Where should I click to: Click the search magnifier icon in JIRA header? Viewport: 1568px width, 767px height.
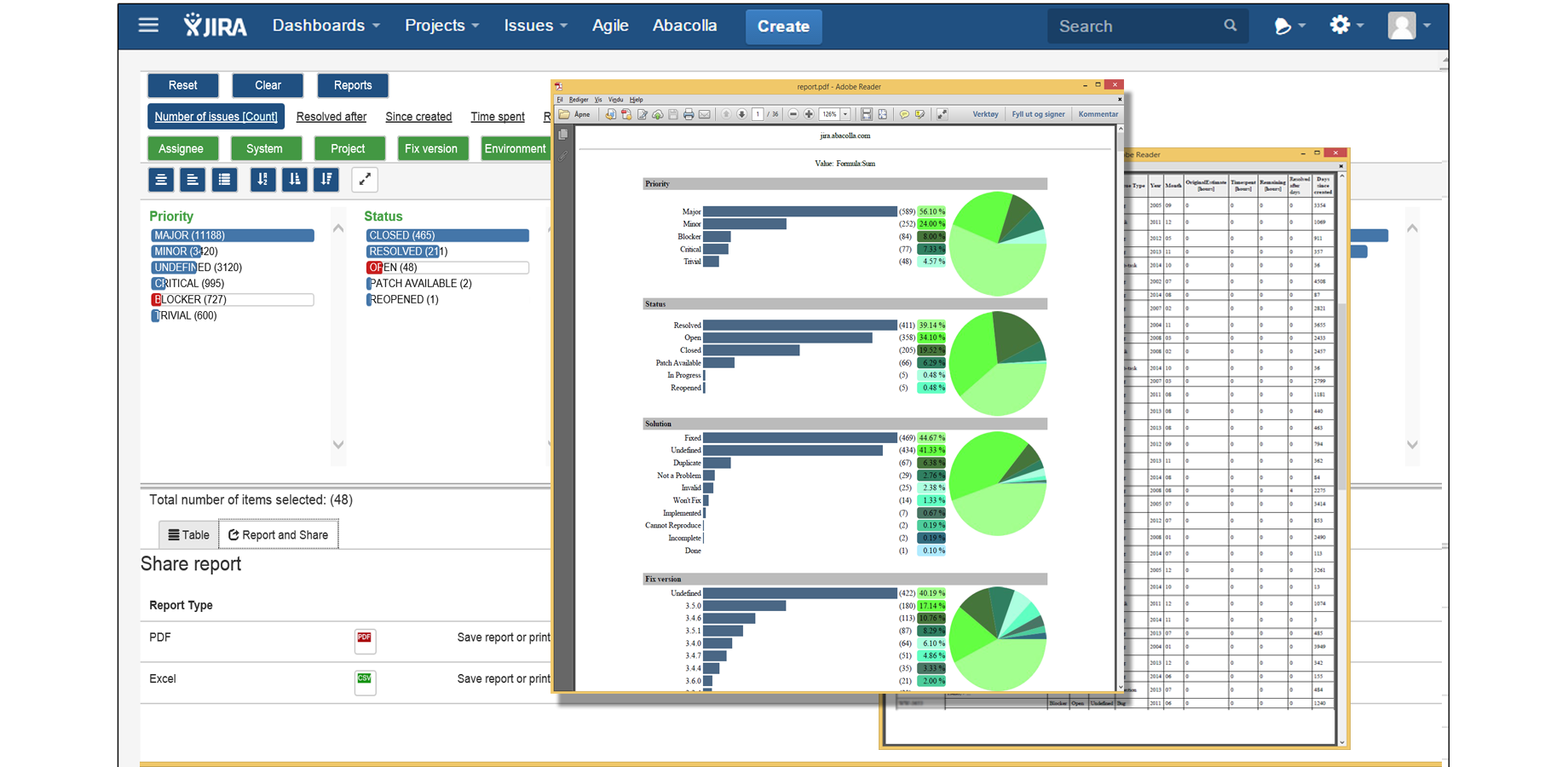pos(1230,26)
